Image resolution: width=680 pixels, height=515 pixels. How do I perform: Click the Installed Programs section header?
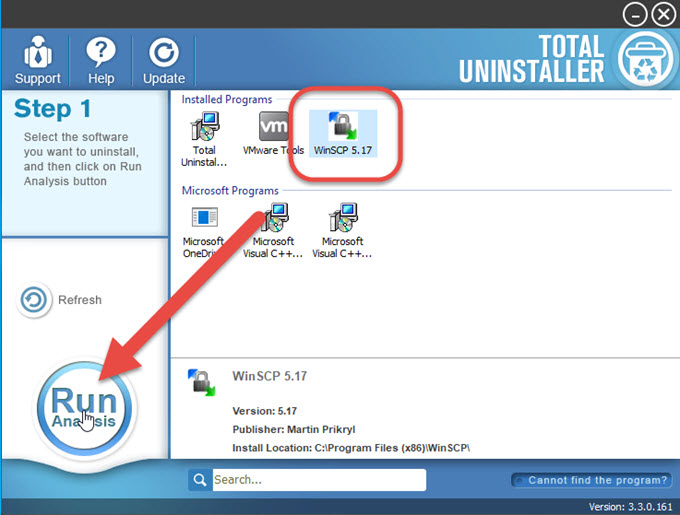[x=227, y=99]
